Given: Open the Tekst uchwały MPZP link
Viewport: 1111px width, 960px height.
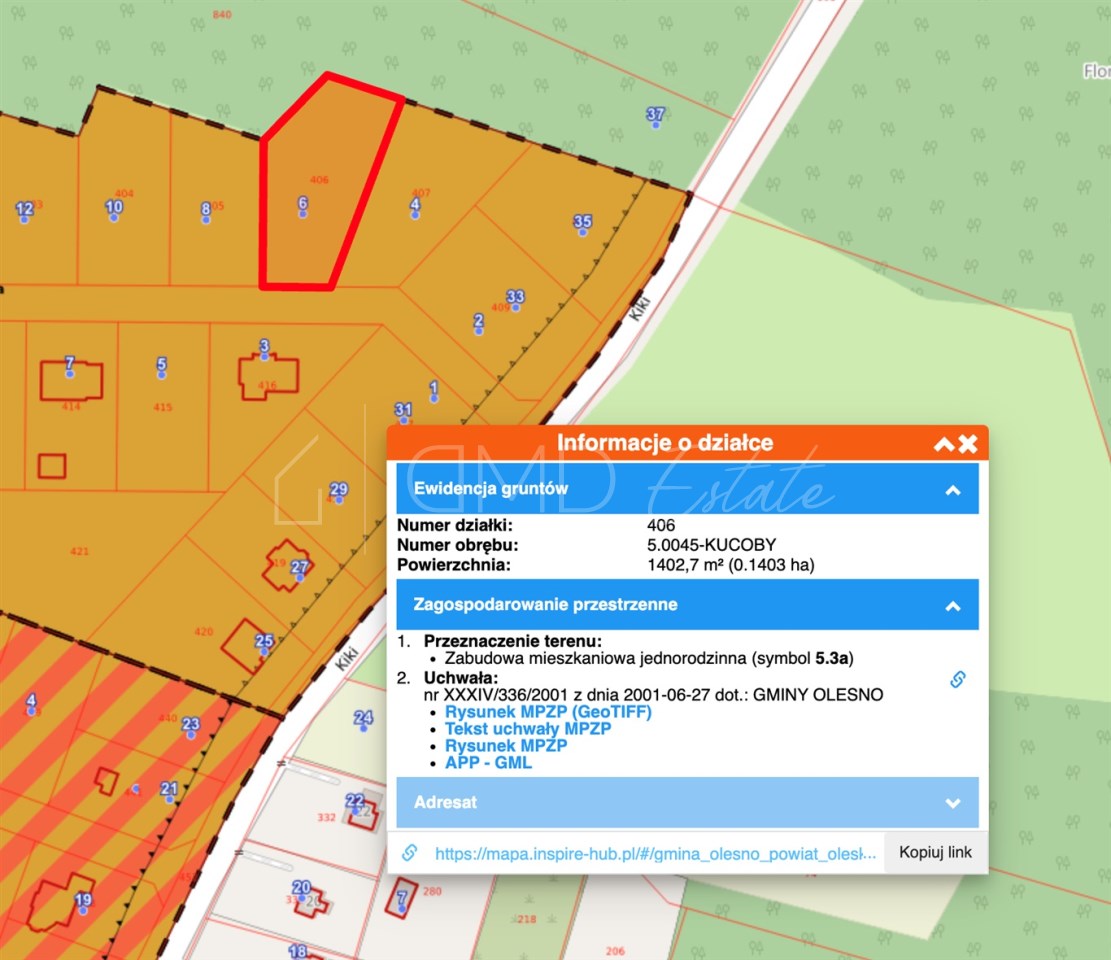Looking at the screenshot, I should [x=528, y=729].
